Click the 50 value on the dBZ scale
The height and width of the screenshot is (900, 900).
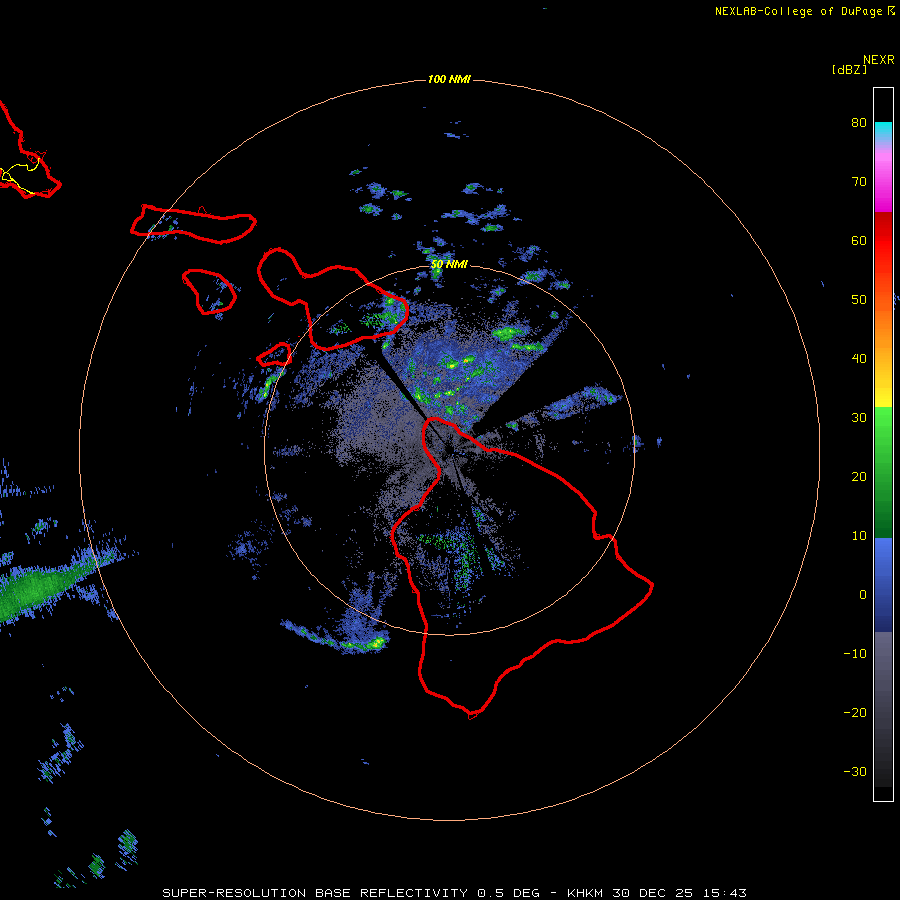tap(859, 300)
